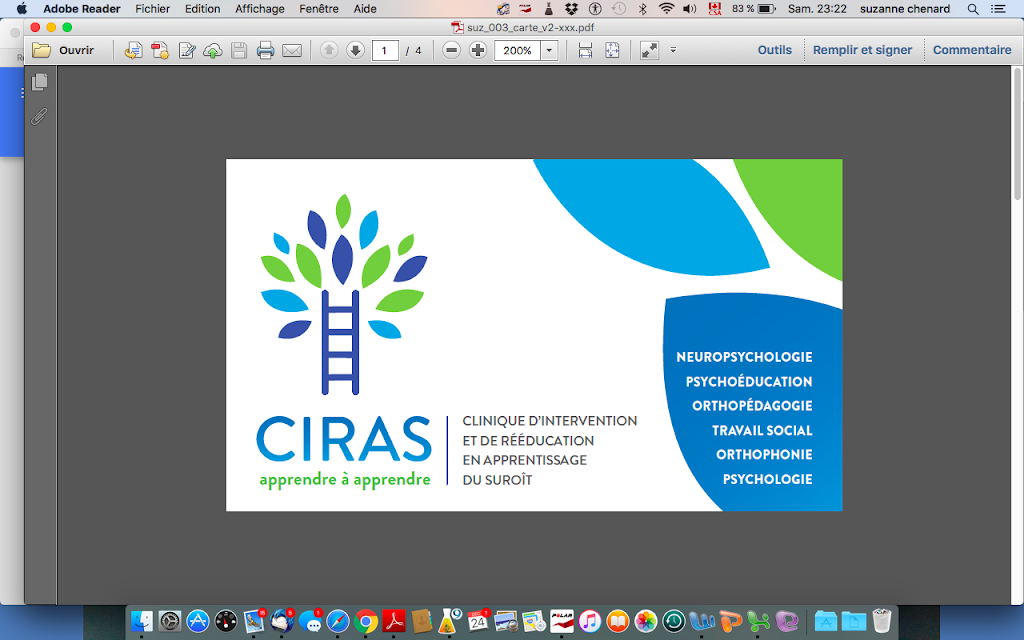Click suzanne chenard user menu
Viewport: 1024px width, 640px height.
coord(904,9)
